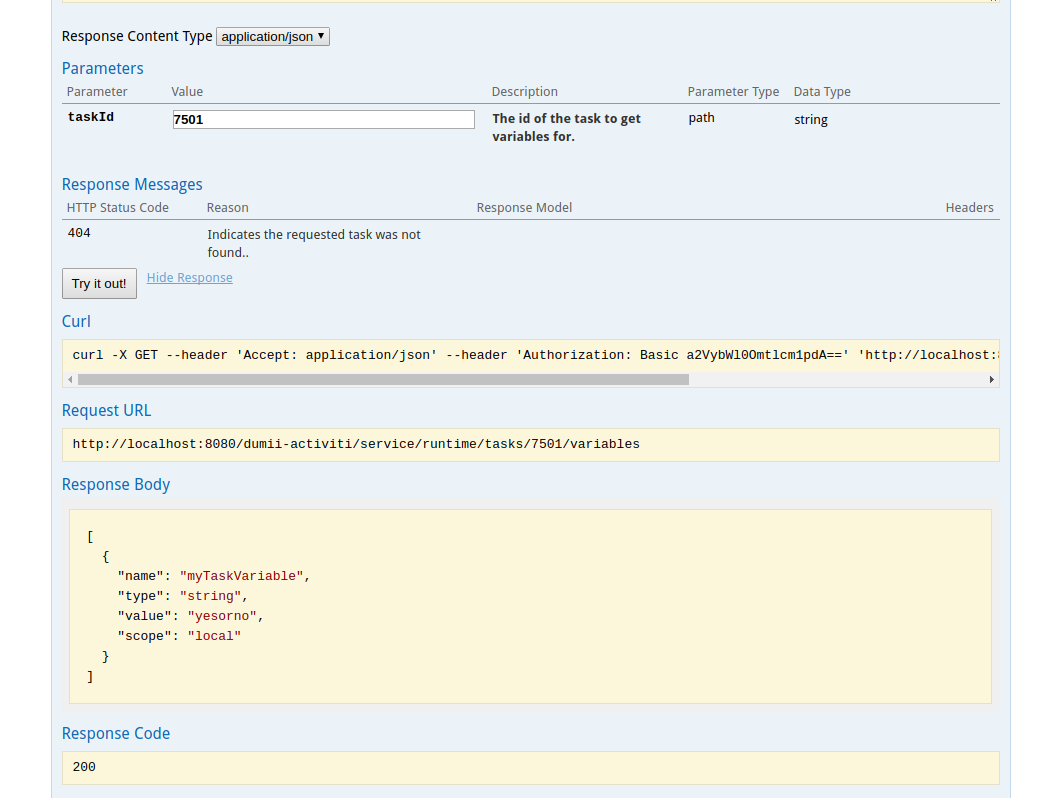Click the Curl horizontal scrollbar thumb
The height and width of the screenshot is (798, 1053).
click(x=383, y=380)
